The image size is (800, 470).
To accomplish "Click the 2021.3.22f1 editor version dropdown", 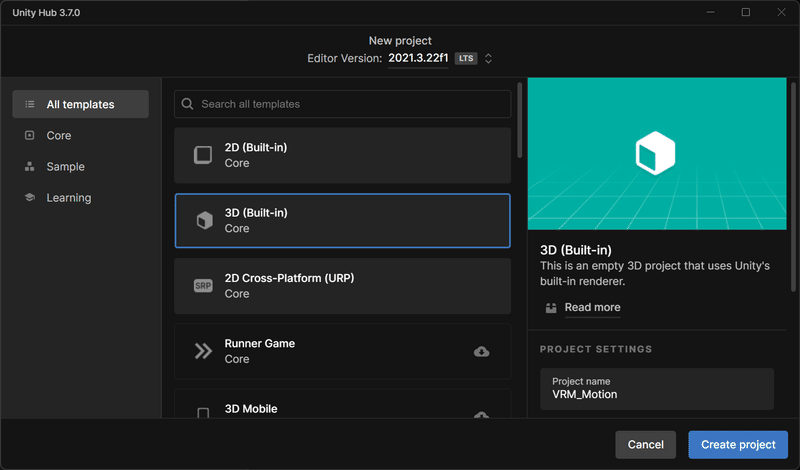I will tap(418, 58).
